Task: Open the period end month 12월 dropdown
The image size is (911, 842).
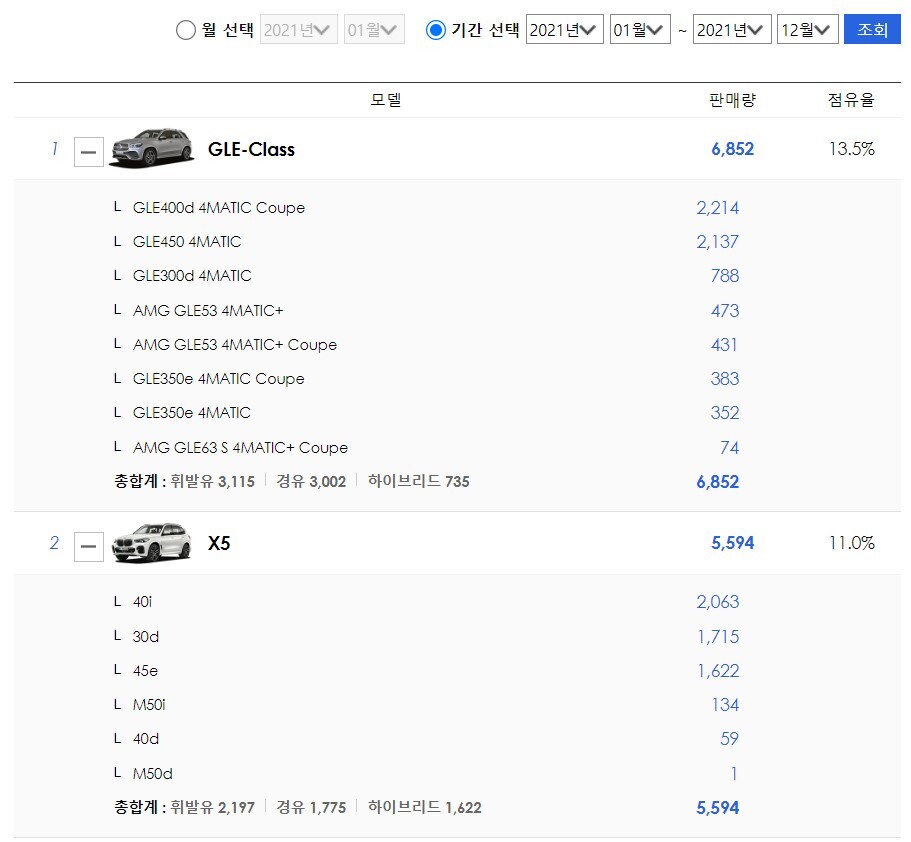Action: 808,30
